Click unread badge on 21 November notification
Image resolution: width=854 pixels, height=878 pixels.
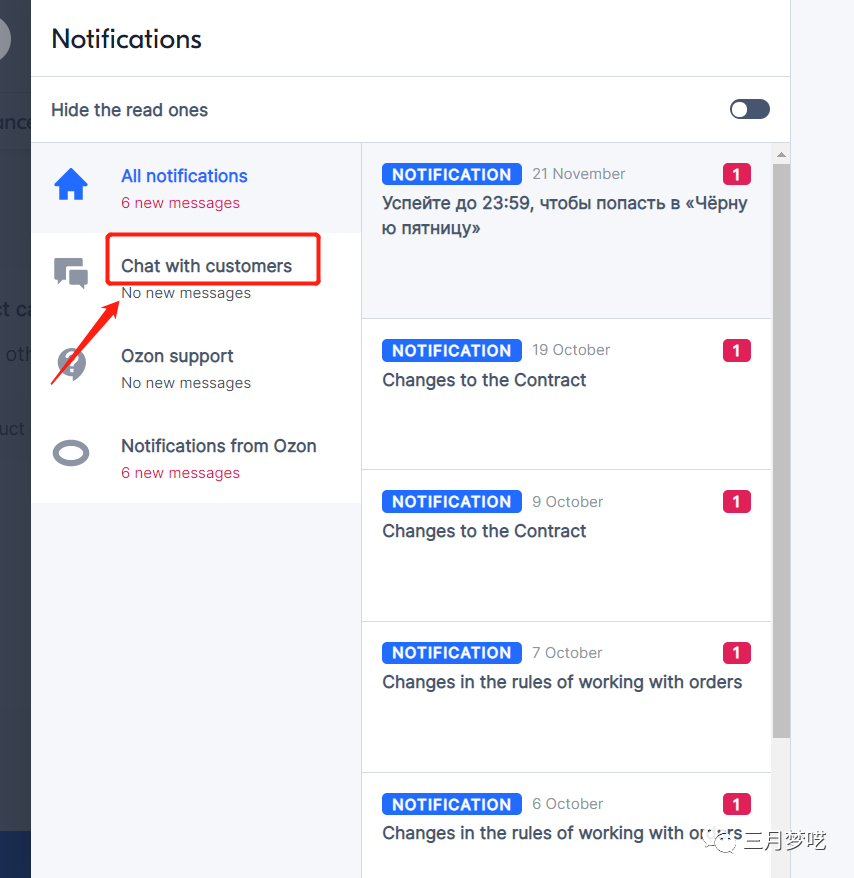click(736, 175)
